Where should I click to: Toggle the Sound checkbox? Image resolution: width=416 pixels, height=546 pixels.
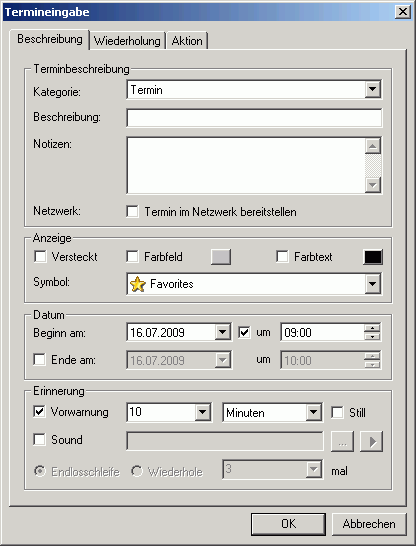pyautogui.click(x=39, y=439)
